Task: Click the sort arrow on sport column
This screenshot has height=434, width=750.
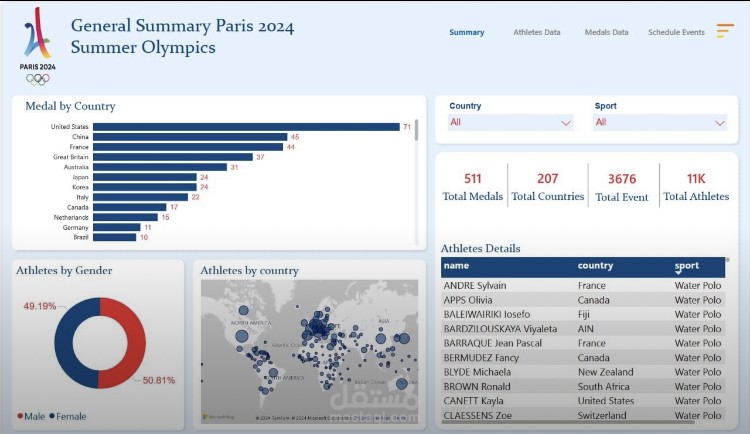Action: (x=678, y=272)
